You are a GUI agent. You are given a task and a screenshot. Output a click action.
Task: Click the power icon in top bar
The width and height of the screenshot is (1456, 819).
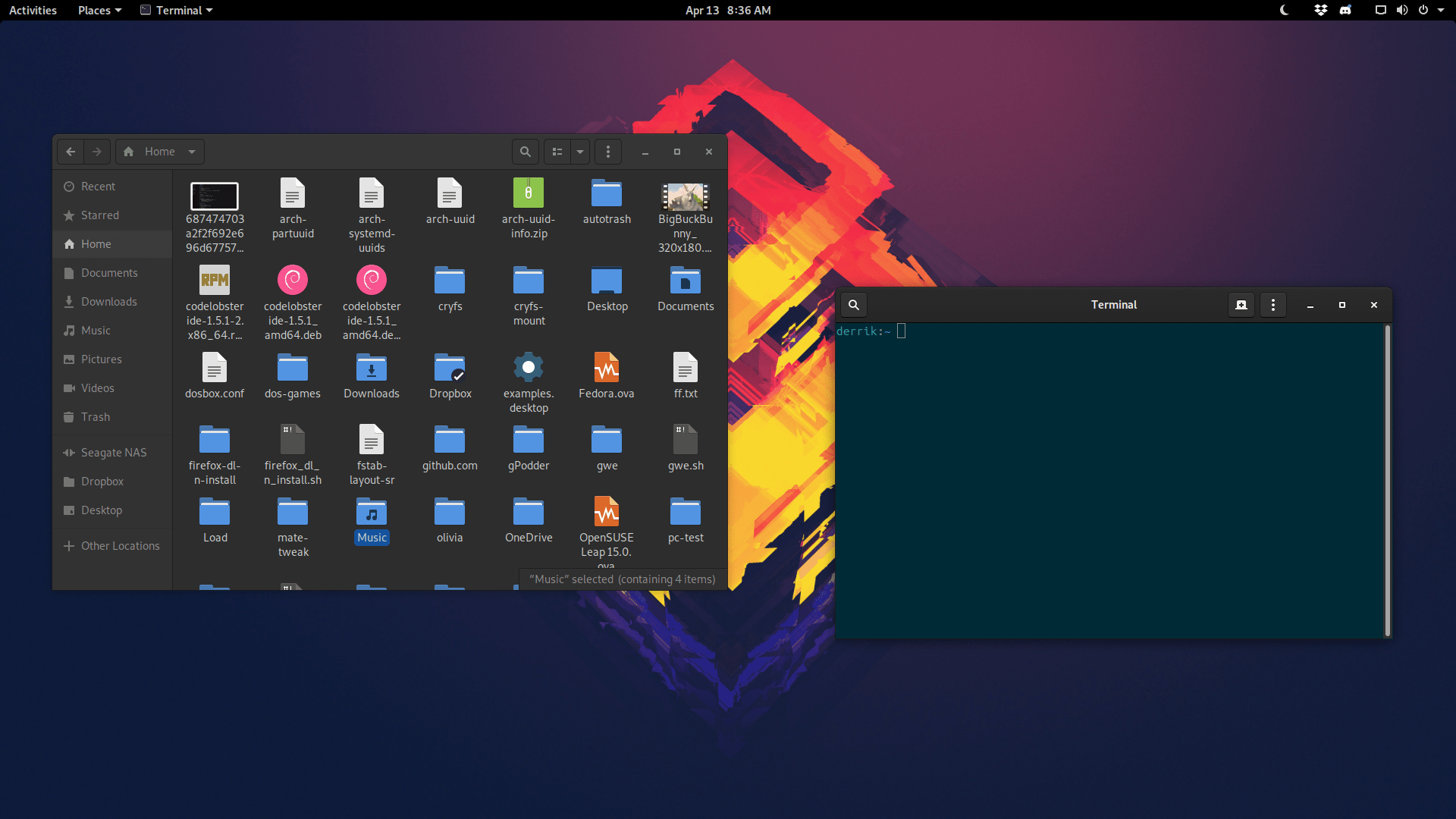(1423, 10)
